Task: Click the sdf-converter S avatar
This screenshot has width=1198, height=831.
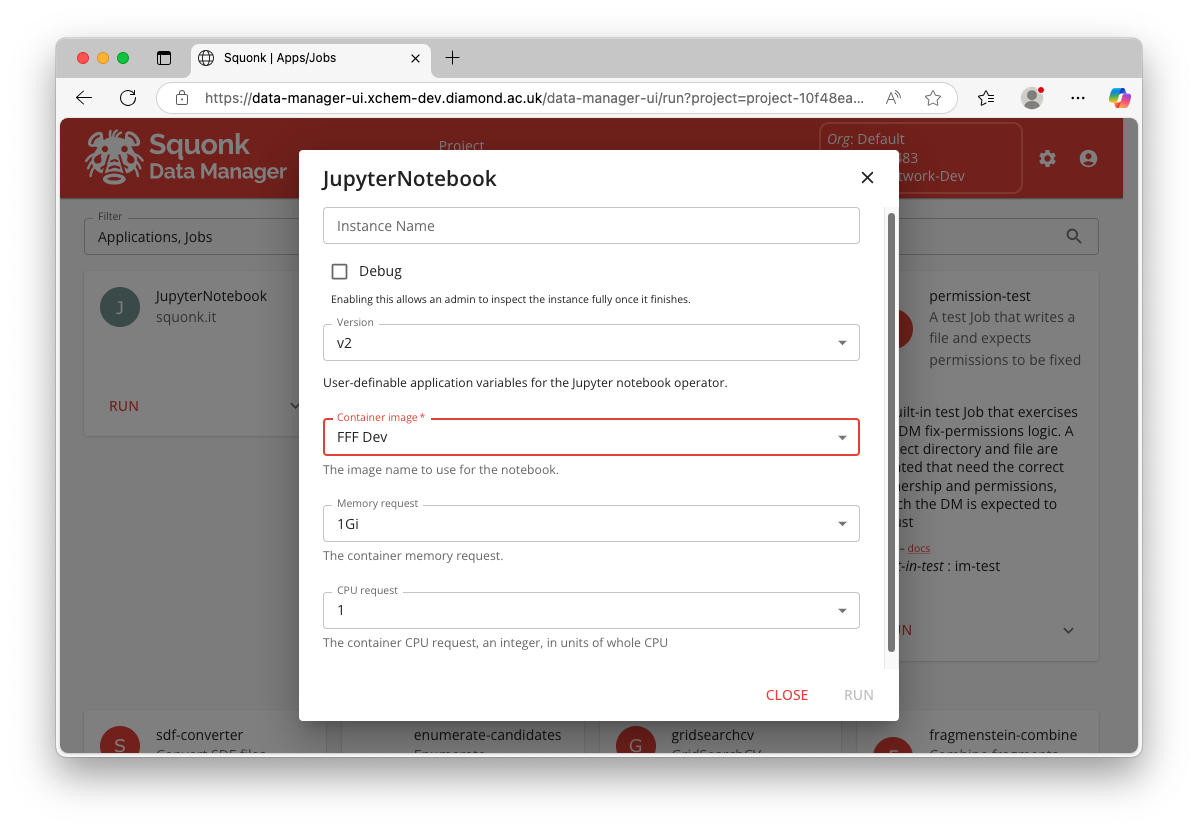Action: 120,739
